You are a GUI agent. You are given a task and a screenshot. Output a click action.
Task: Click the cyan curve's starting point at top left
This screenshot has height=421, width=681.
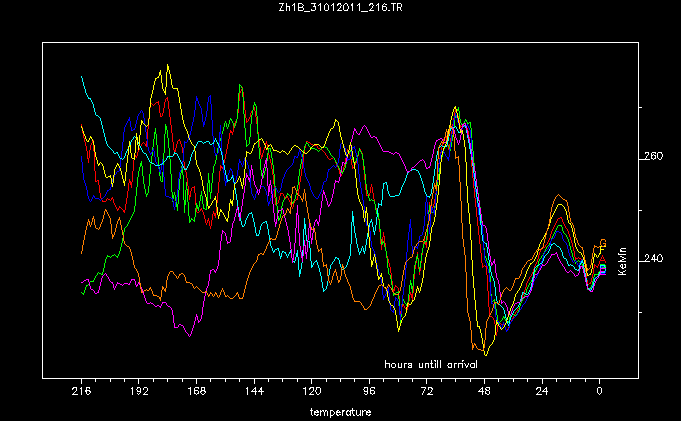[x=82, y=76]
